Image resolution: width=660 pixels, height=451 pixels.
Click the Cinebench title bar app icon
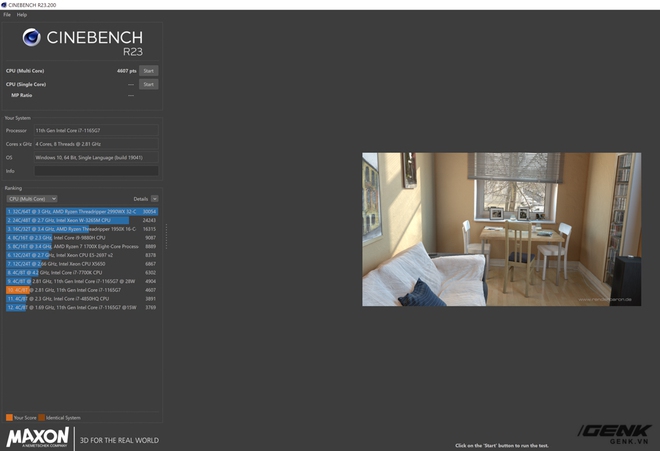point(4,5)
